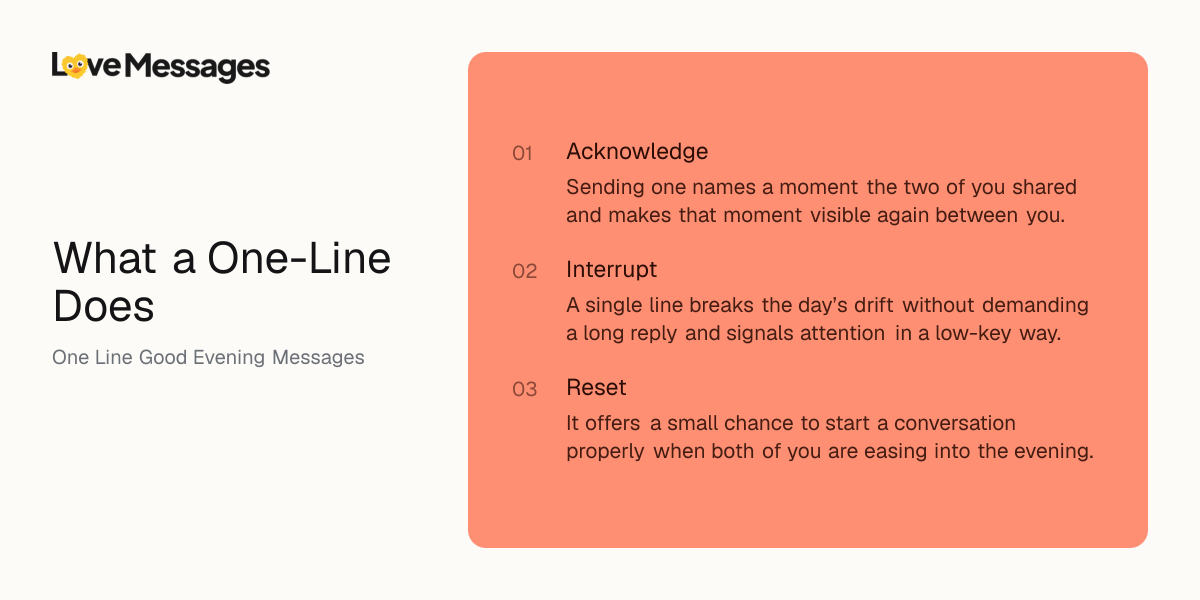Click the Interrupt description about the day's drift
Image resolution: width=1200 pixels, height=600 pixels.
[827, 319]
